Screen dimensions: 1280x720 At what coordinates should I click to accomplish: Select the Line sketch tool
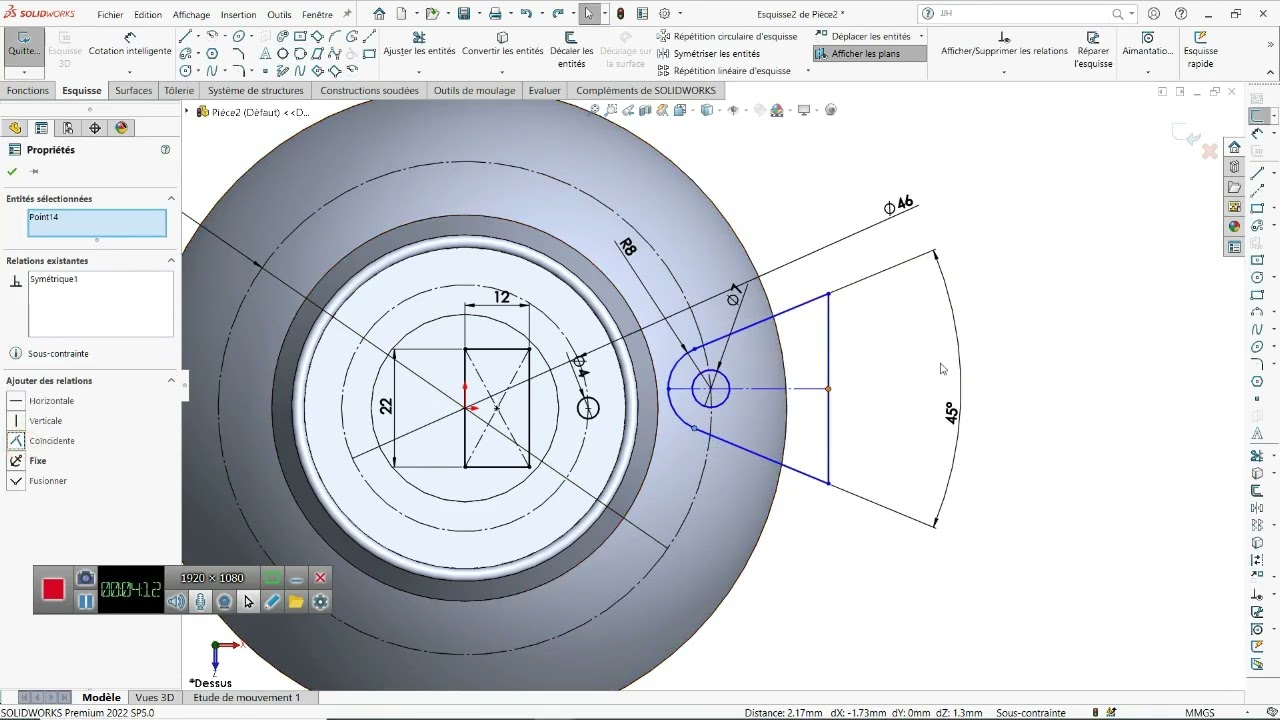(186, 36)
